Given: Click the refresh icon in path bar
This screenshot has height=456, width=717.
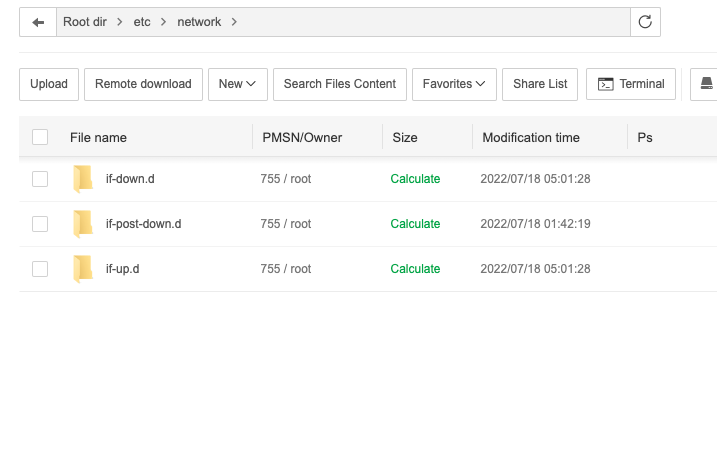Looking at the screenshot, I should click(x=645, y=22).
